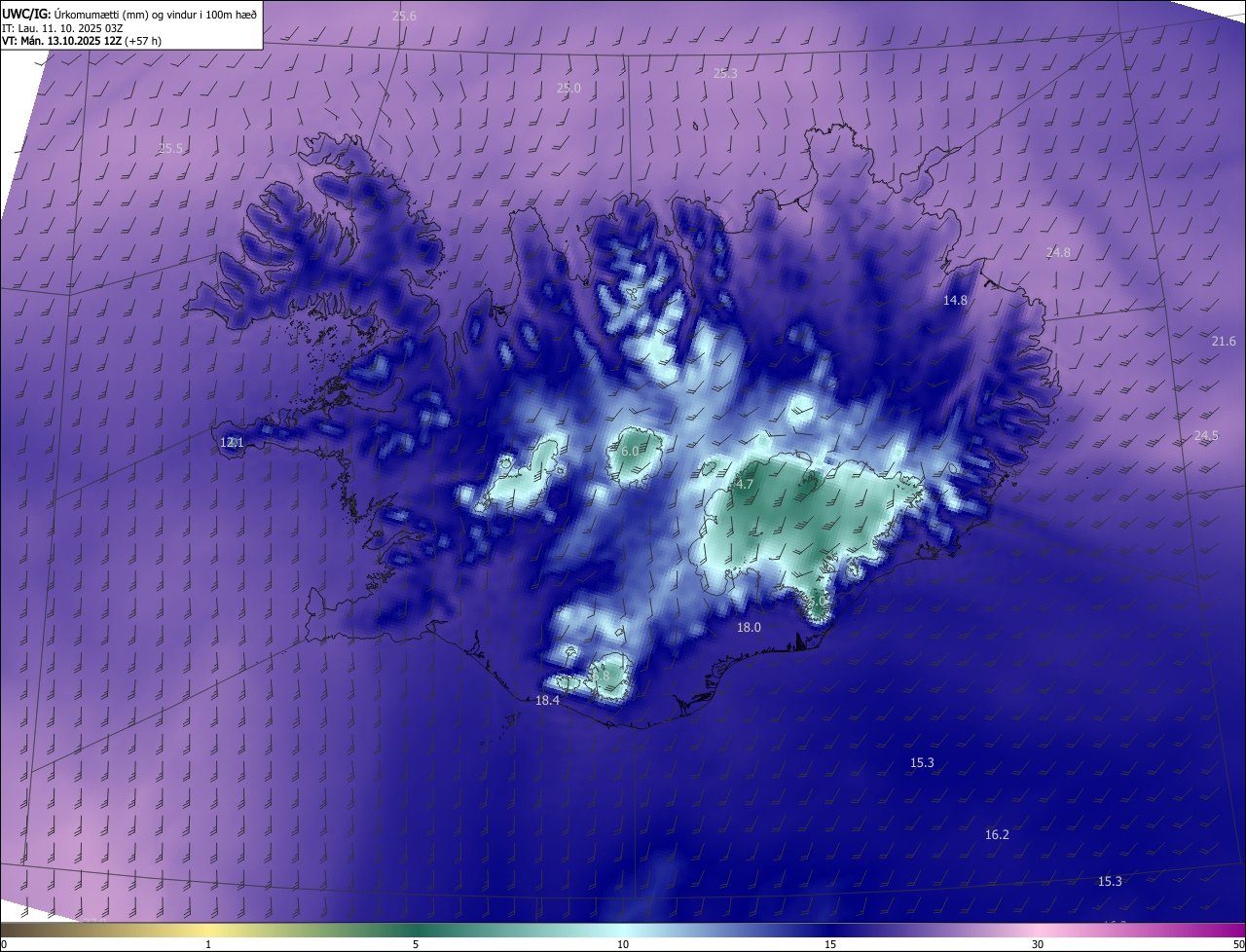
Task: Click the colorbar tick label 0
Action: click(x=4, y=944)
